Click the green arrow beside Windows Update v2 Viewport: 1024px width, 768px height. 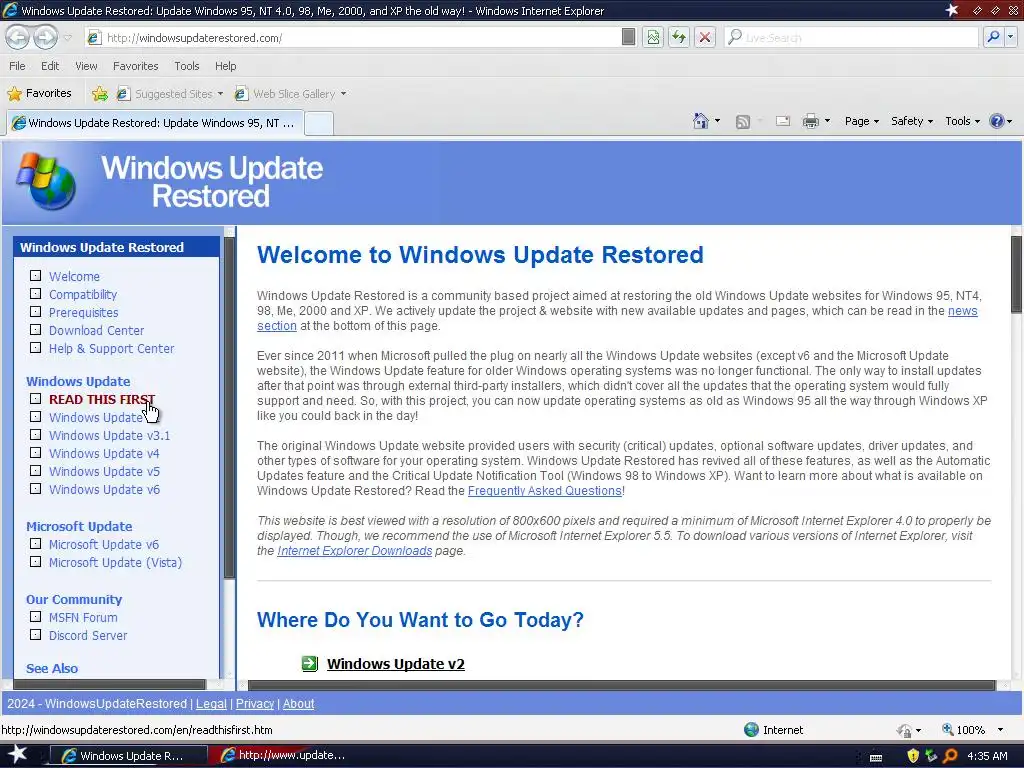(310, 664)
